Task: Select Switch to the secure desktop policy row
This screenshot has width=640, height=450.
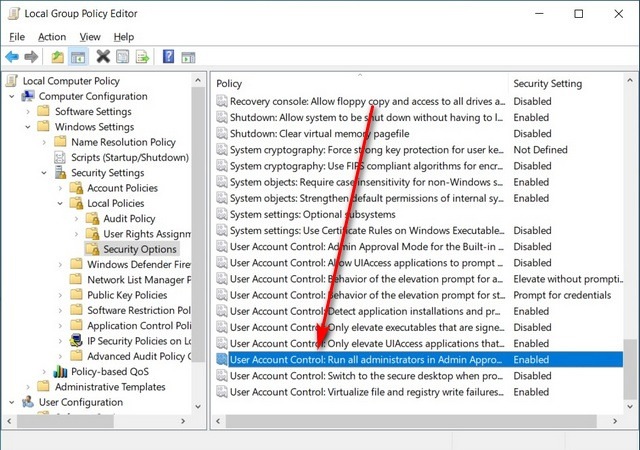Action: point(419,376)
